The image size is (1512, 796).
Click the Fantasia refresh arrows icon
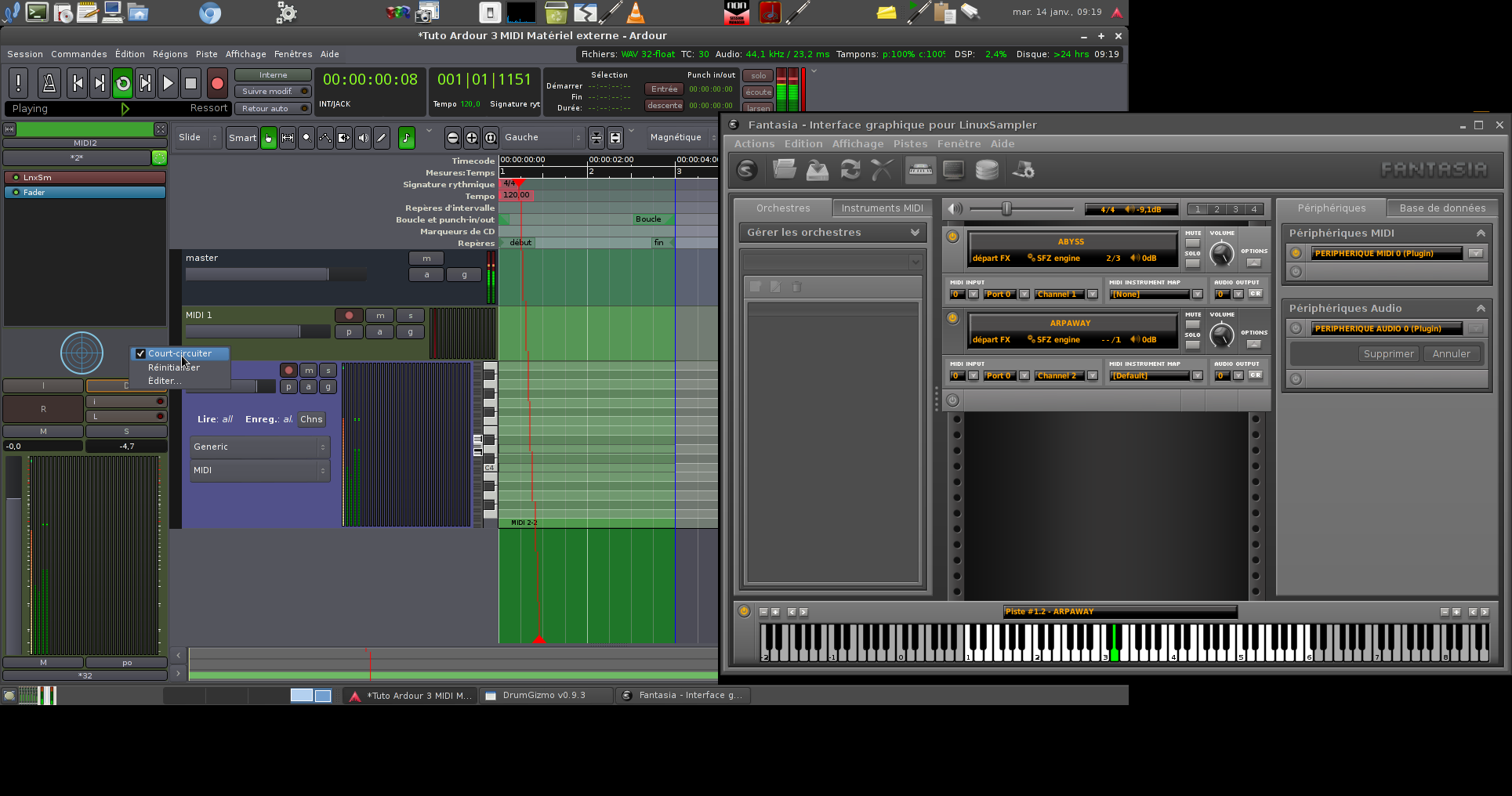pyautogui.click(x=850, y=169)
